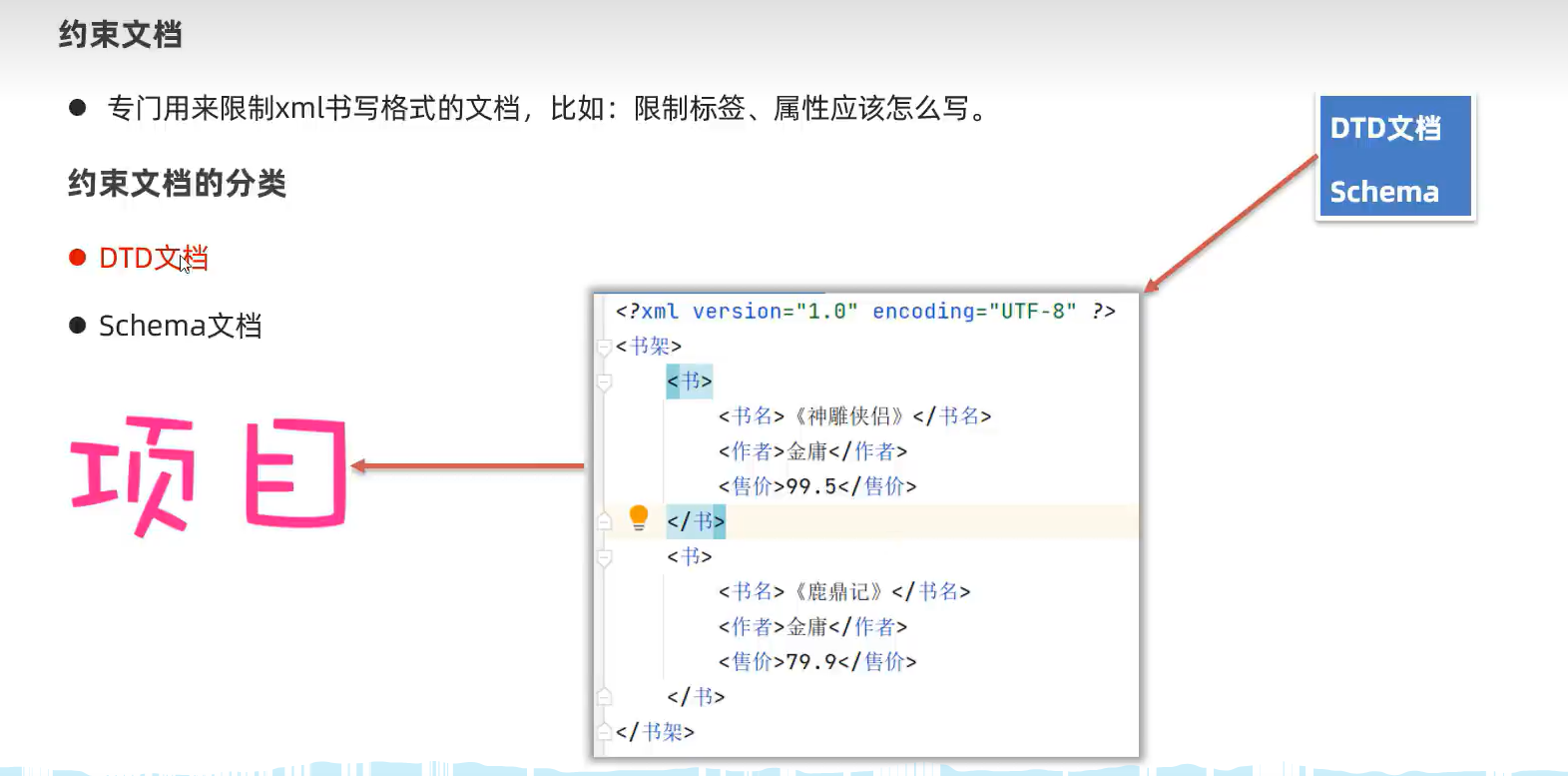
Task: Click the price line 99.5
Action: pos(817,486)
